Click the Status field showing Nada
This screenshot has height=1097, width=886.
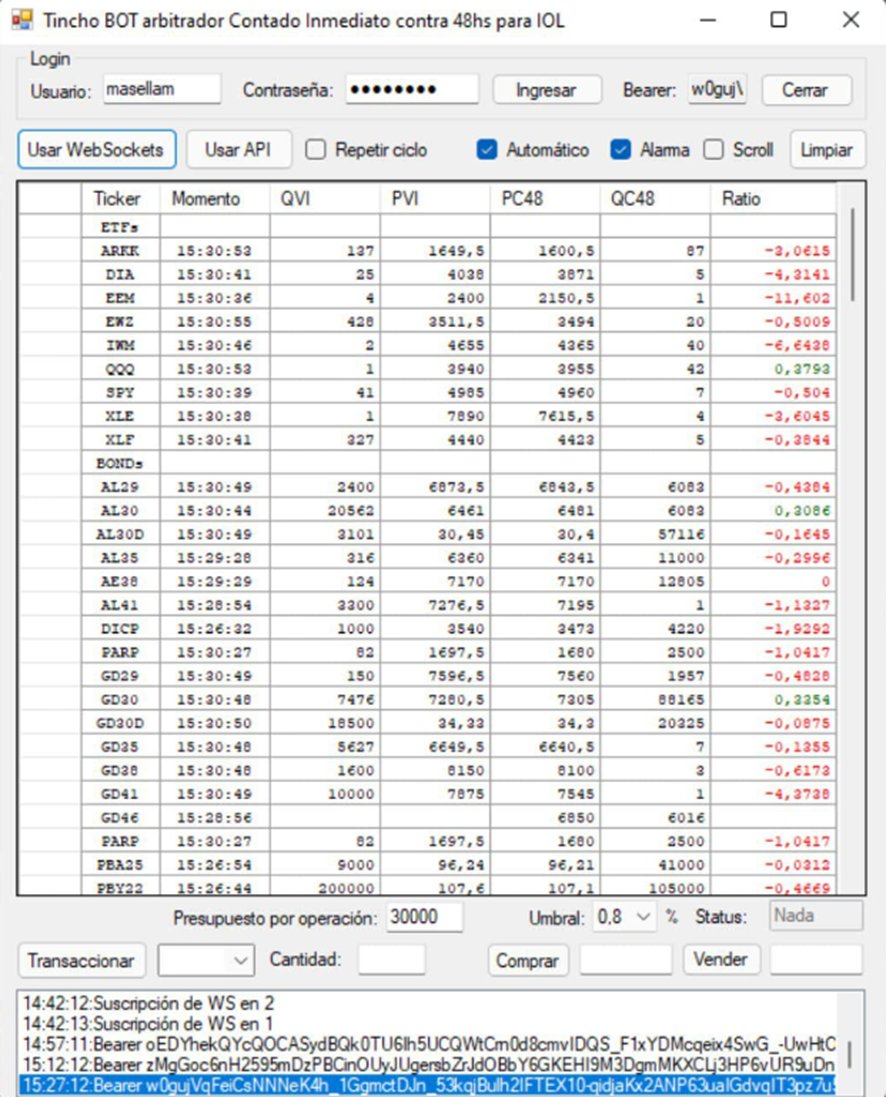tap(816, 916)
